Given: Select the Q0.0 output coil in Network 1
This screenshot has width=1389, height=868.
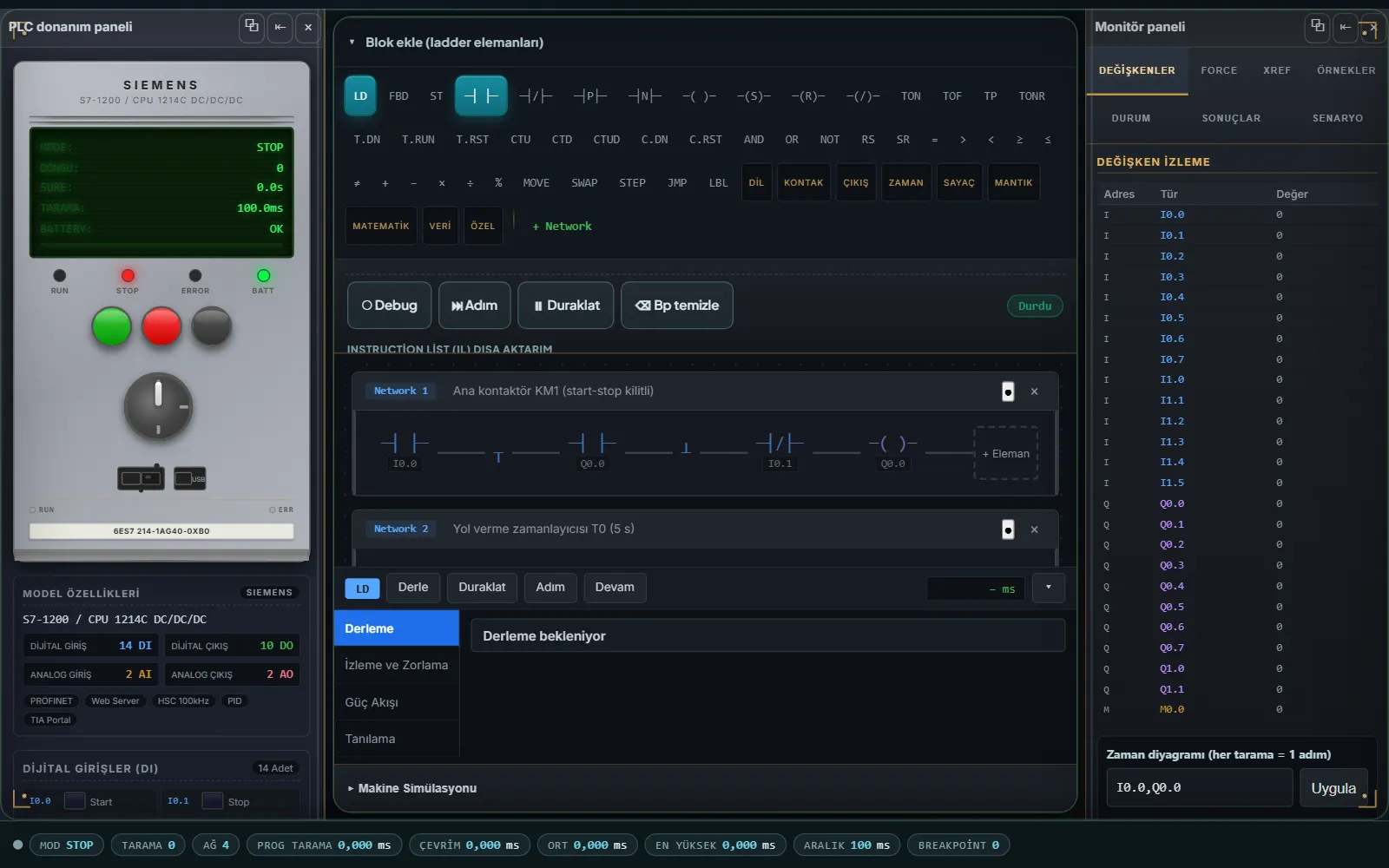Looking at the screenshot, I should pyautogui.click(x=892, y=451).
